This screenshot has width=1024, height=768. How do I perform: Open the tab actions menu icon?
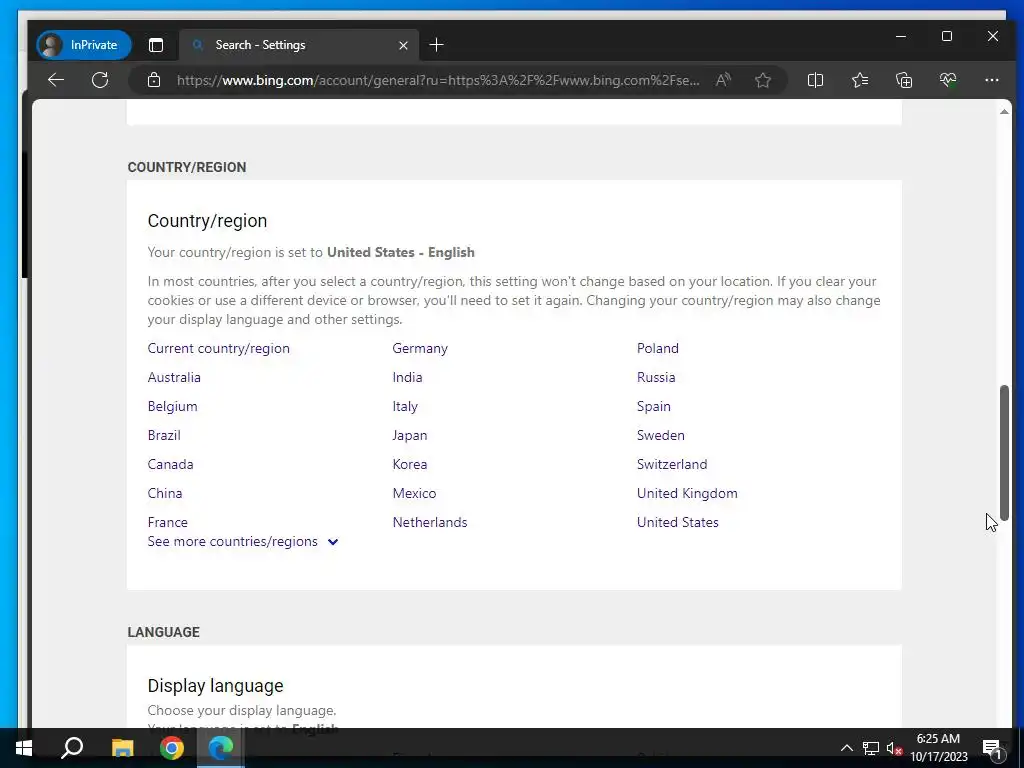tap(155, 45)
